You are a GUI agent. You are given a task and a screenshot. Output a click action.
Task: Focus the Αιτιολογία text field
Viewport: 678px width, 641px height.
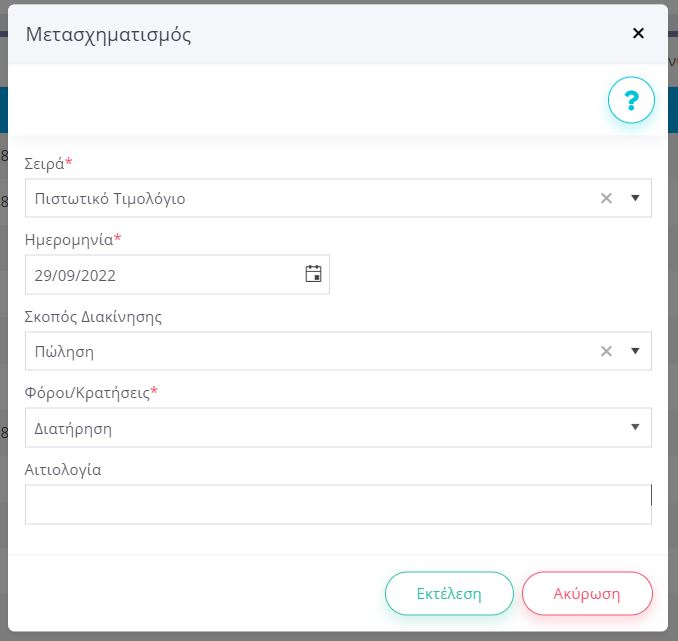[x=337, y=505]
